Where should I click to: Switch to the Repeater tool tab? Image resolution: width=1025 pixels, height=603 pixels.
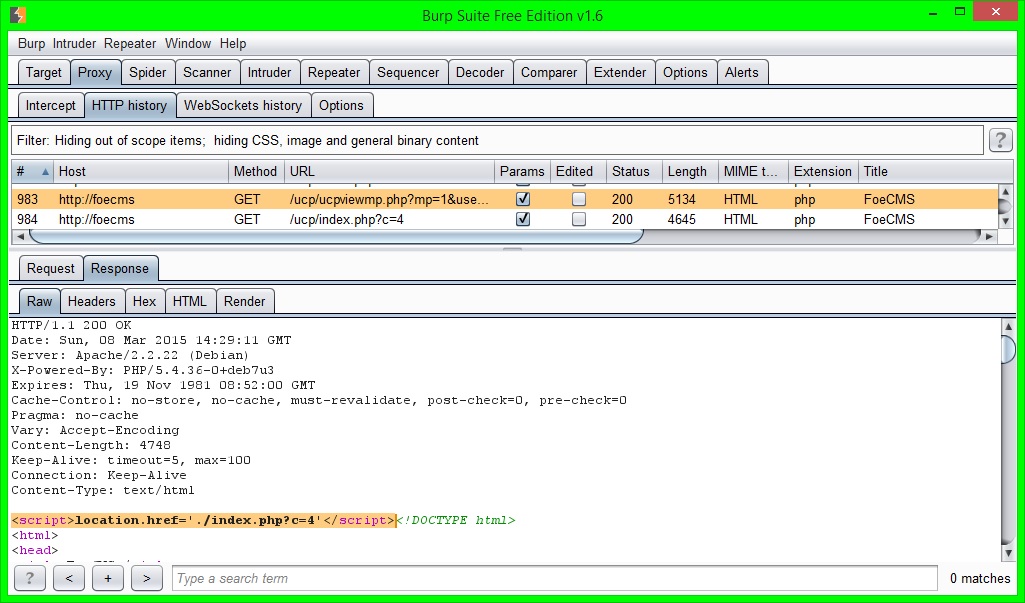point(334,72)
